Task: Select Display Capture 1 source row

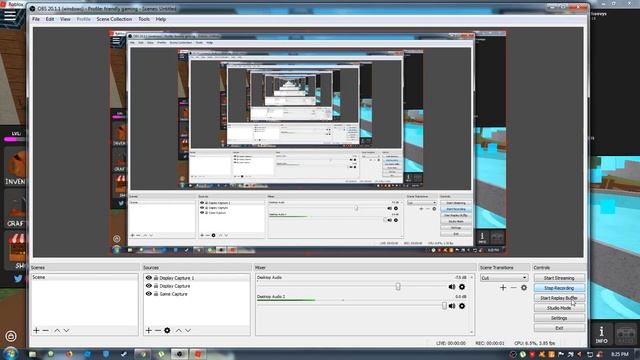Action: [197, 278]
